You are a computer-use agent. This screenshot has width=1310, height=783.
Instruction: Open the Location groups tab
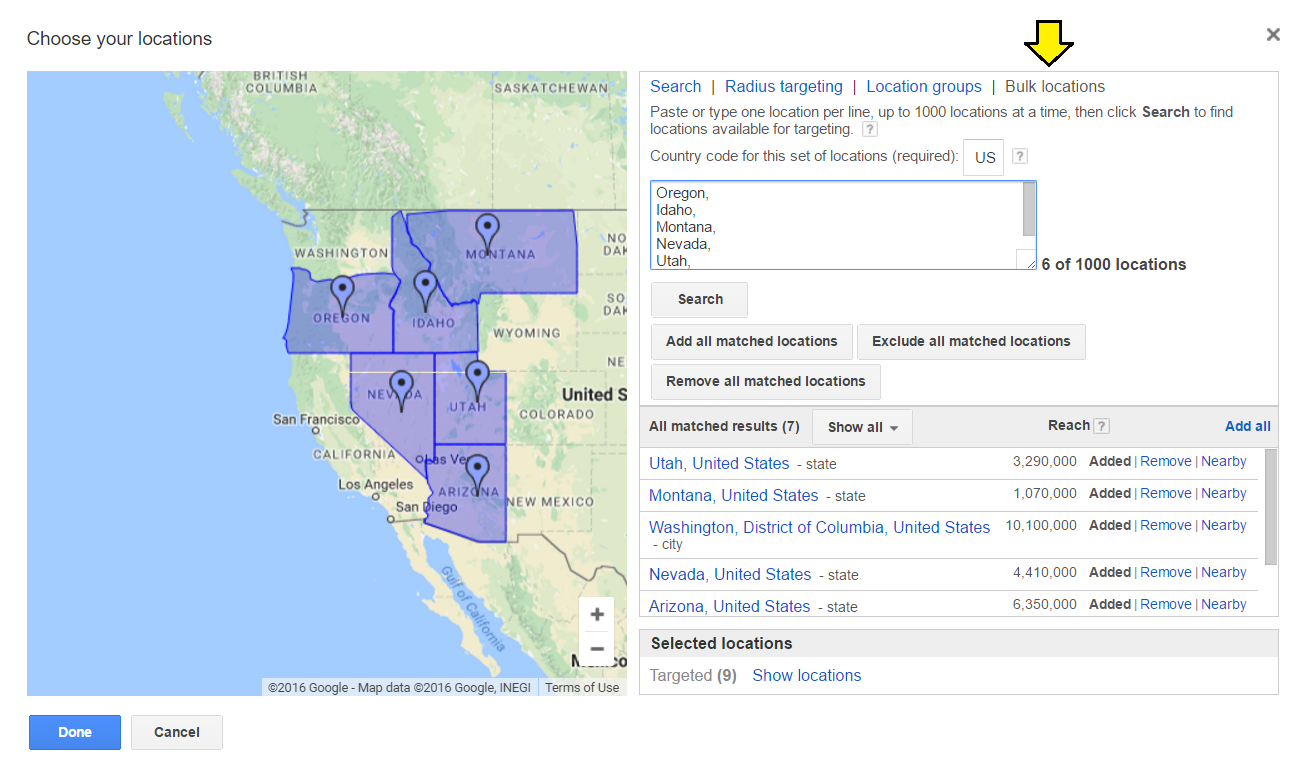[924, 87]
